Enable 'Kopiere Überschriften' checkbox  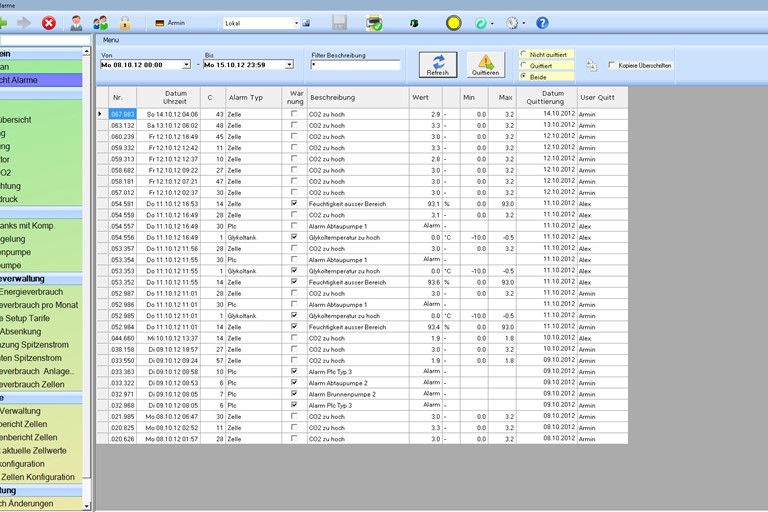tap(611, 65)
